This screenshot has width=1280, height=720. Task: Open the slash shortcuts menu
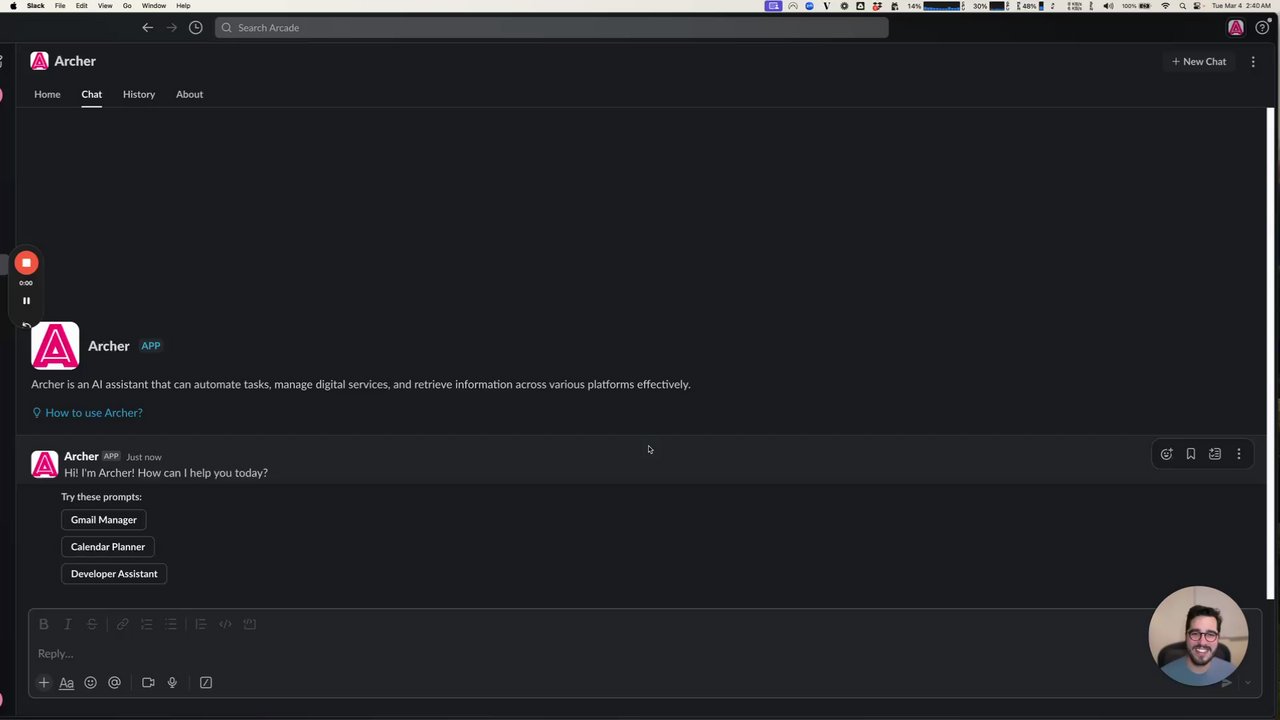(x=206, y=683)
